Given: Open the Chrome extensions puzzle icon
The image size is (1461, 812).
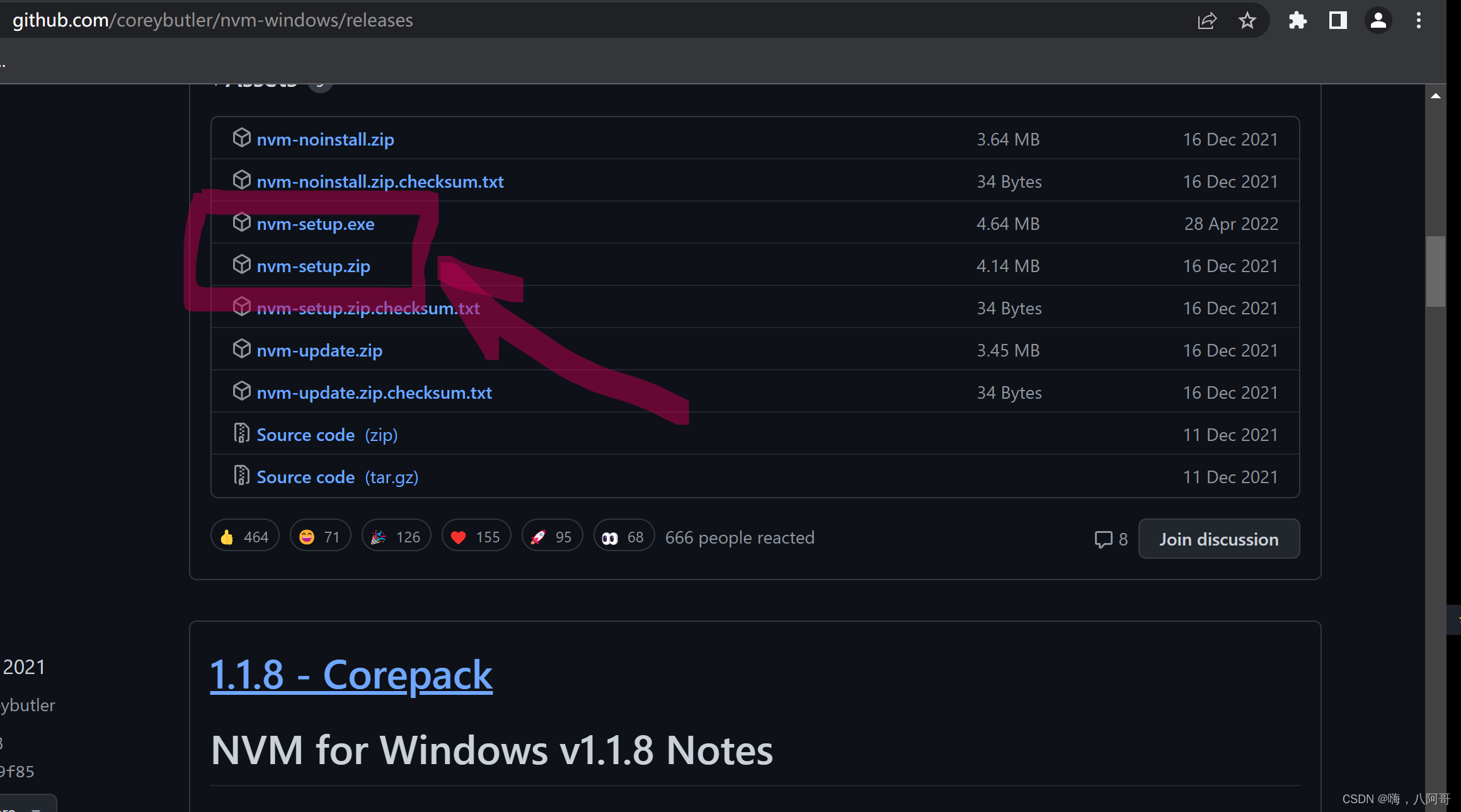Looking at the screenshot, I should pyautogui.click(x=1297, y=20).
